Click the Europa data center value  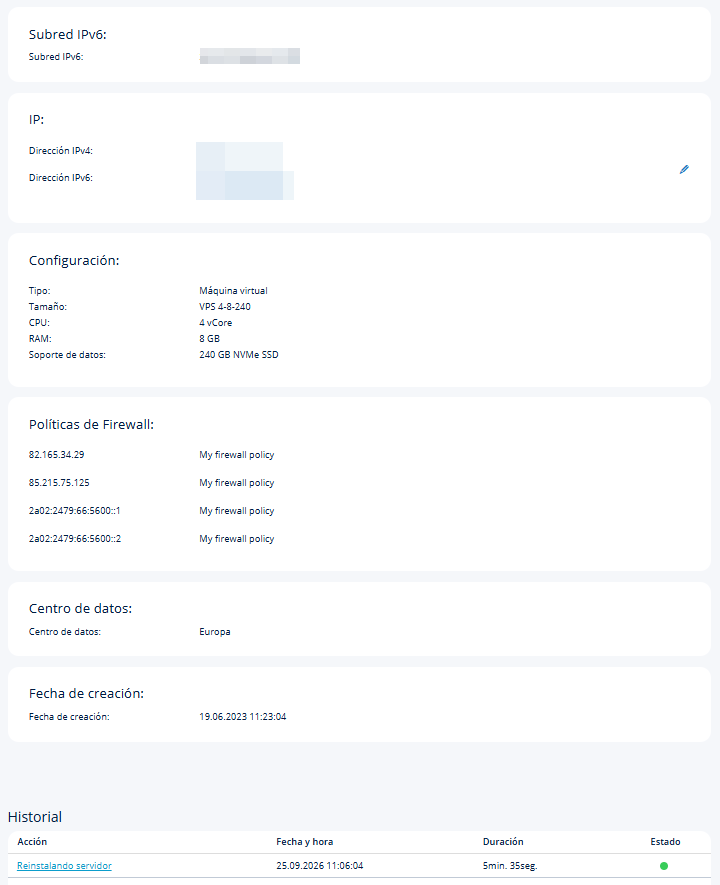pos(214,632)
